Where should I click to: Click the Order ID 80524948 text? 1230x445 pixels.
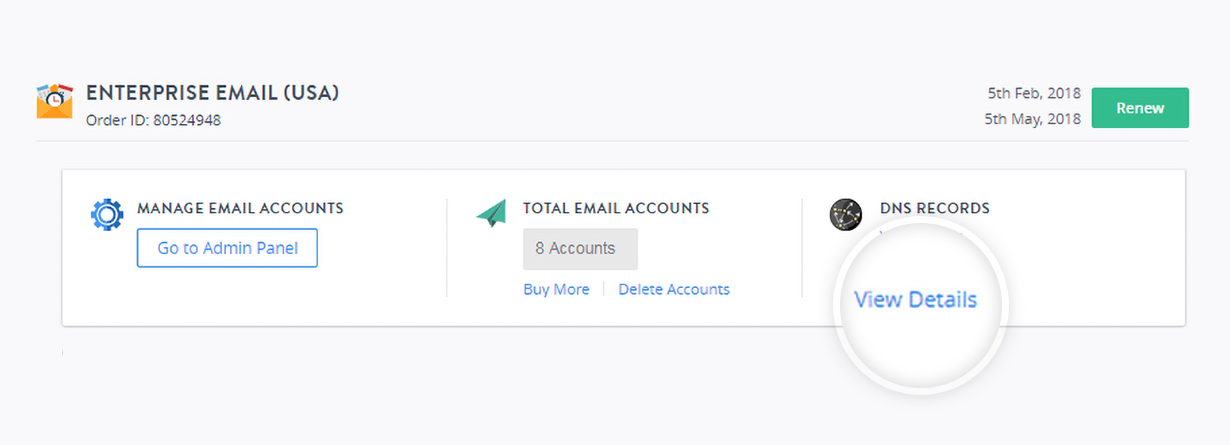click(153, 120)
